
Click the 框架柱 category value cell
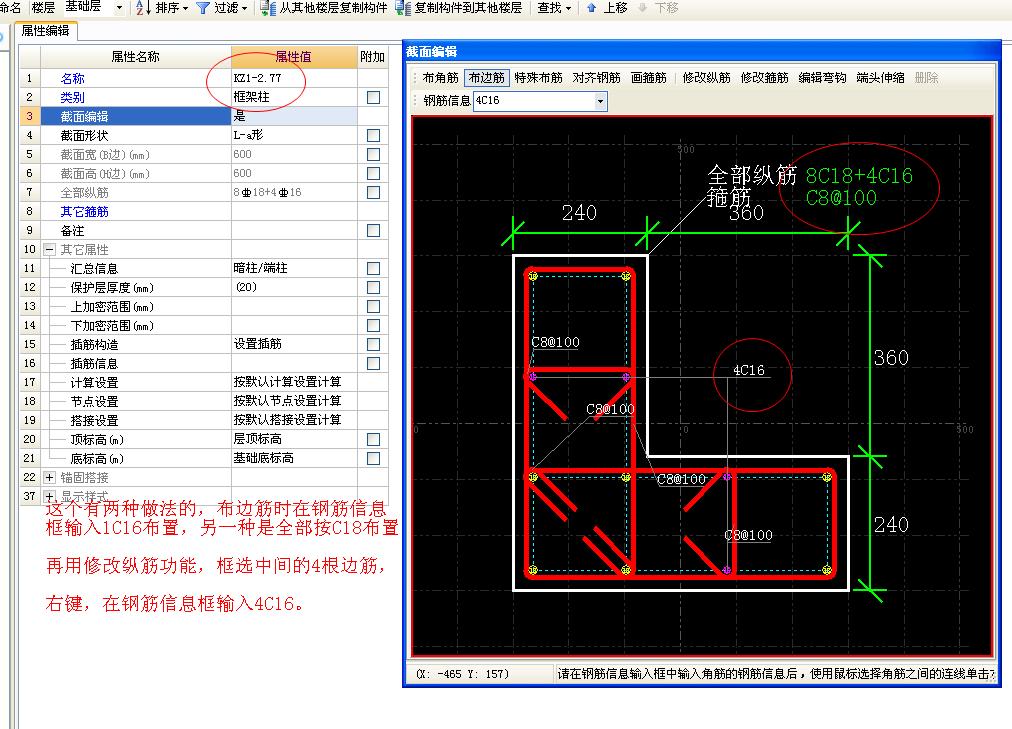294,97
